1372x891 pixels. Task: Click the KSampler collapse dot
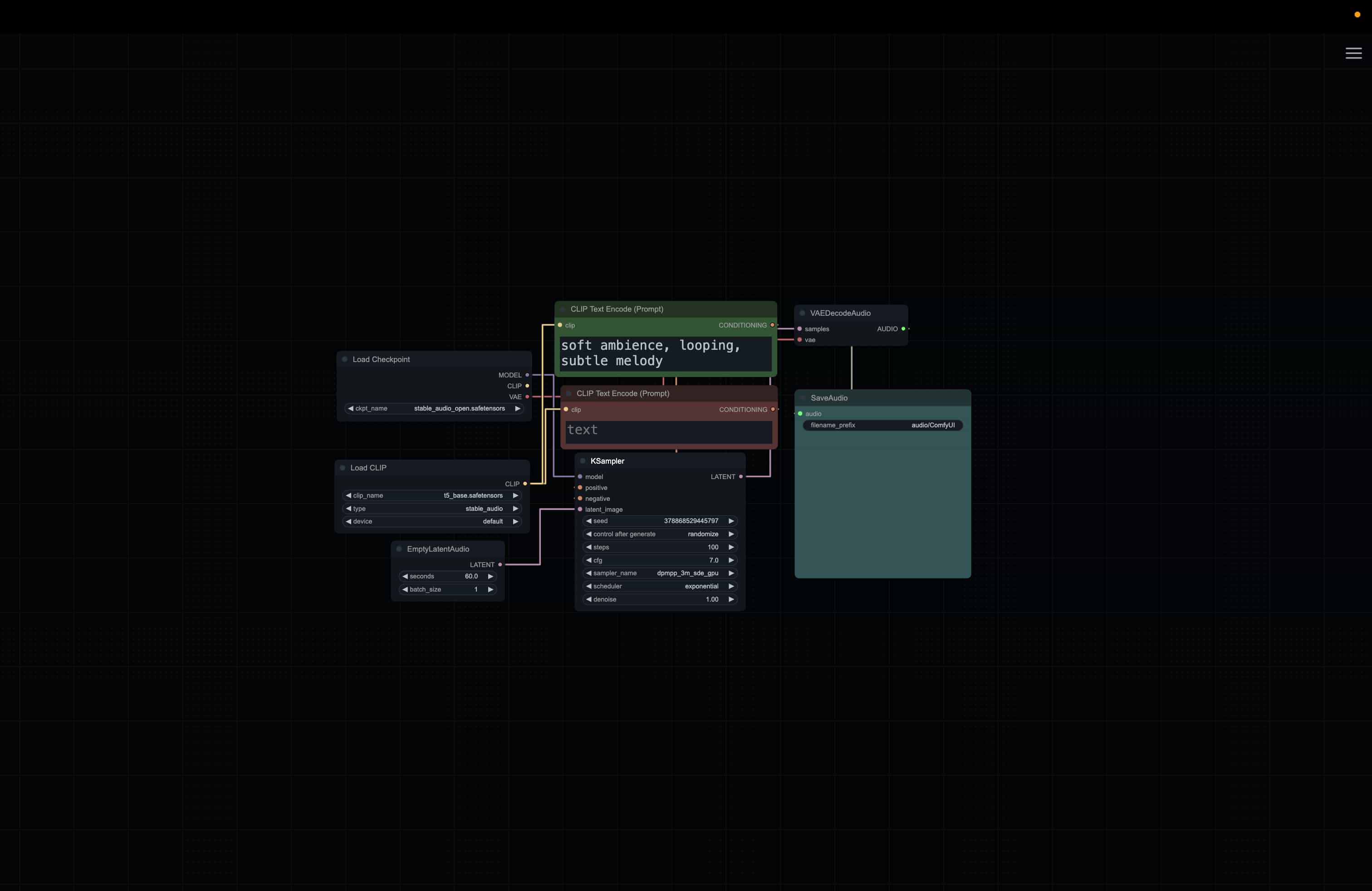[x=582, y=461]
